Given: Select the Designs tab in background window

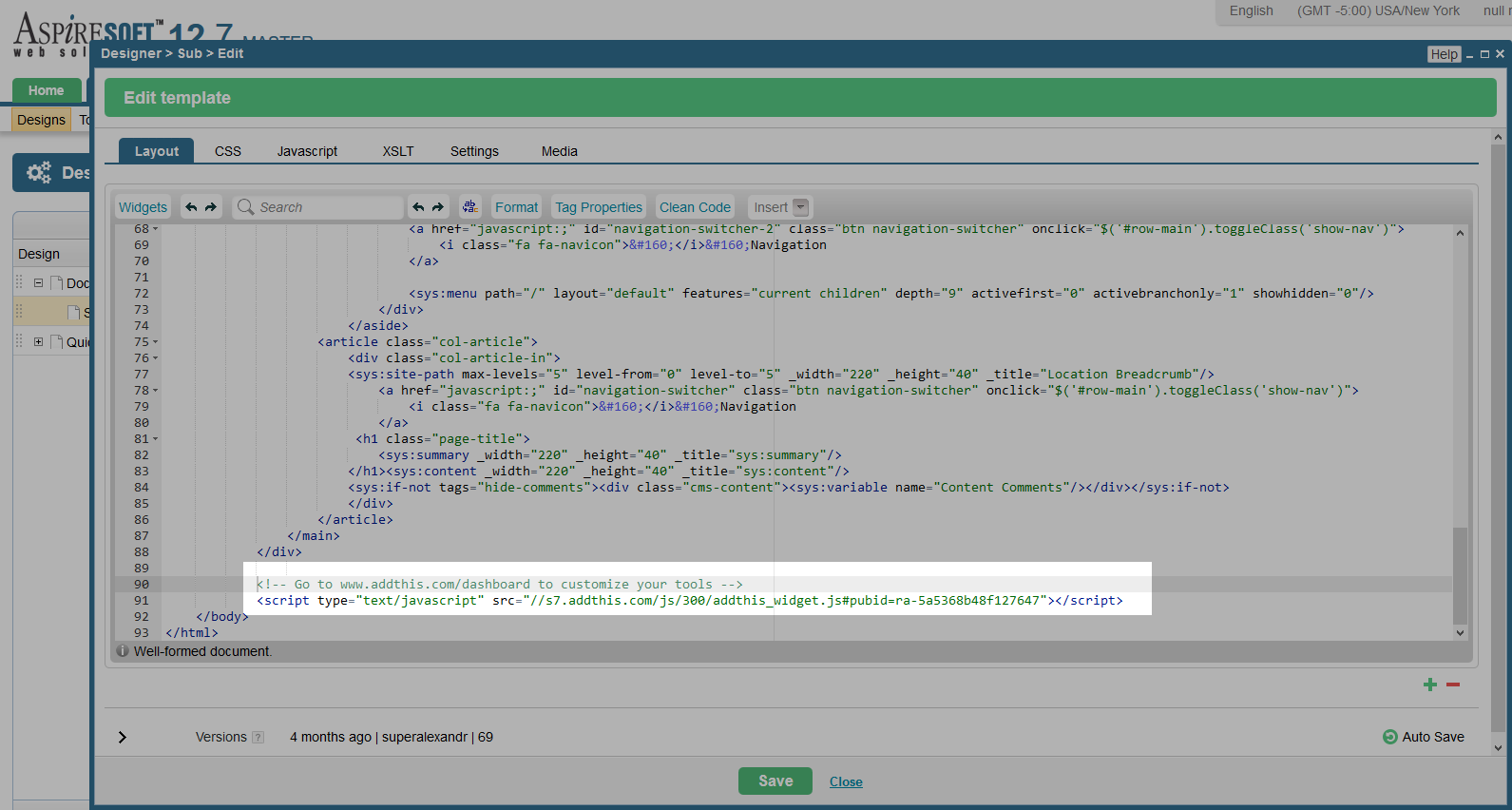Looking at the screenshot, I should tap(41, 120).
